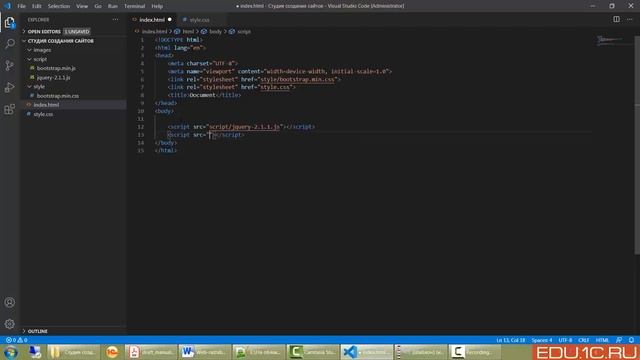Screen dimensions: 640x360
Task: Open the Go menu
Action: (x=98, y=6)
